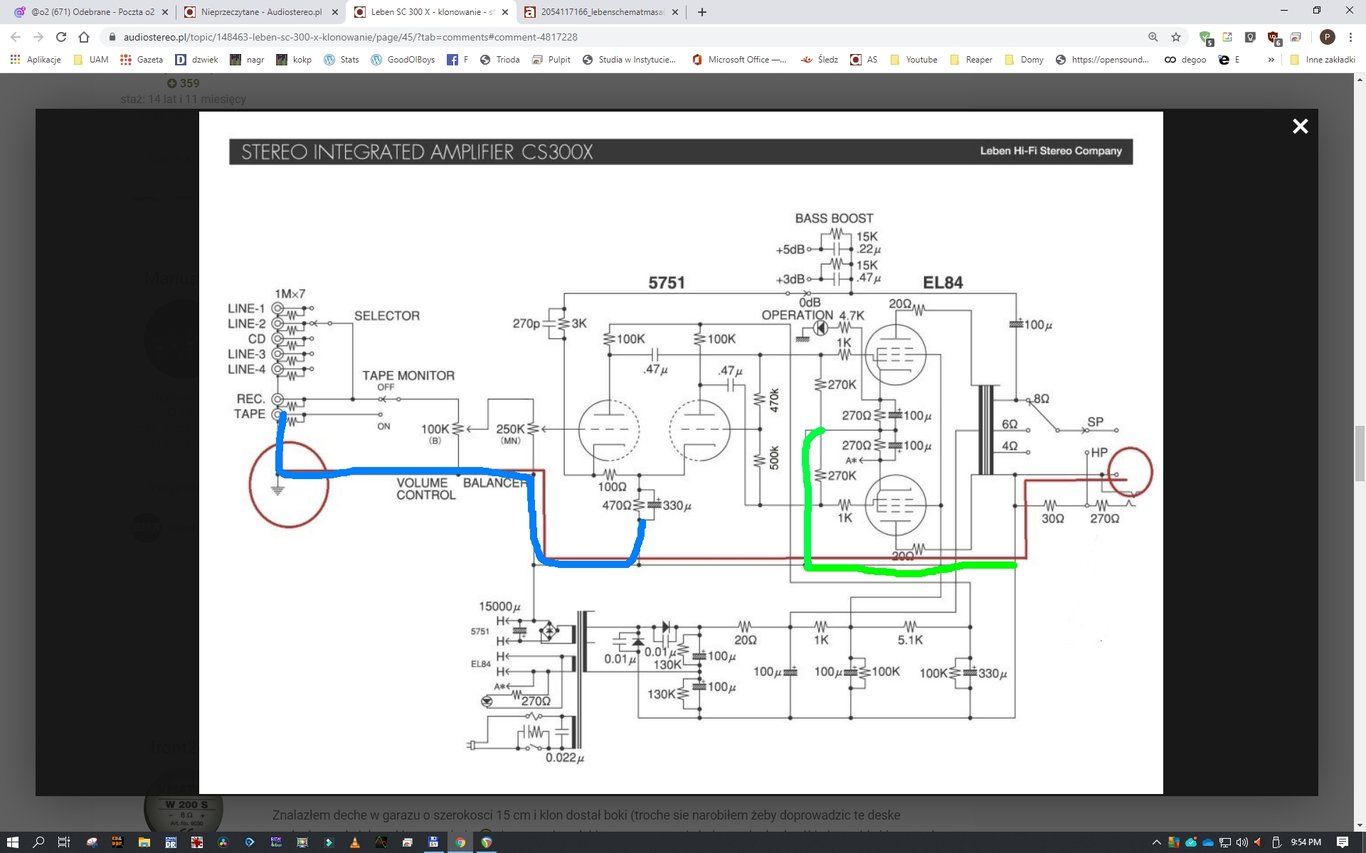
Task: Open the GoodOlBoys bookmark
Action: click(x=403, y=60)
